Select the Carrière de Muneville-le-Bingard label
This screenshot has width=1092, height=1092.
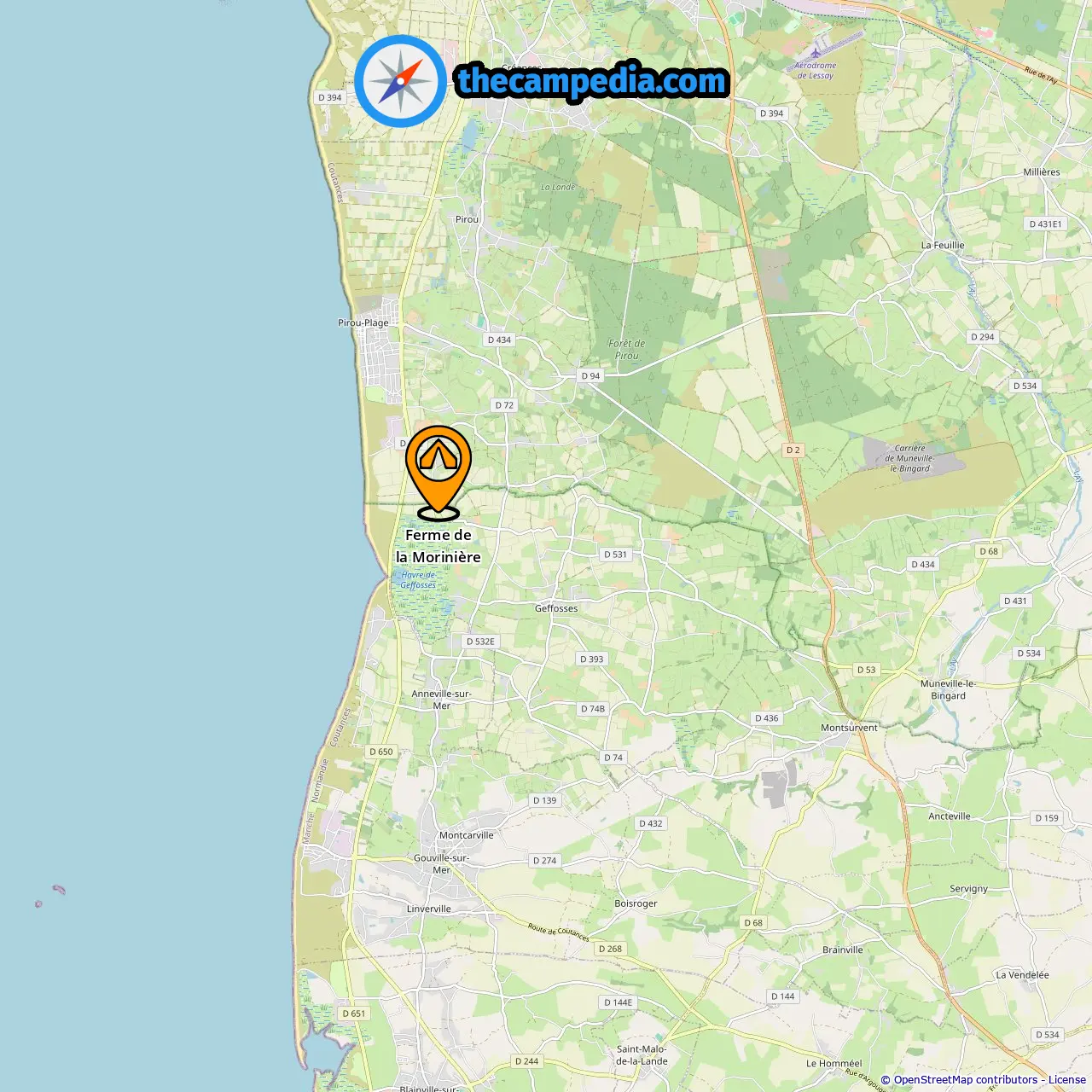pos(909,458)
